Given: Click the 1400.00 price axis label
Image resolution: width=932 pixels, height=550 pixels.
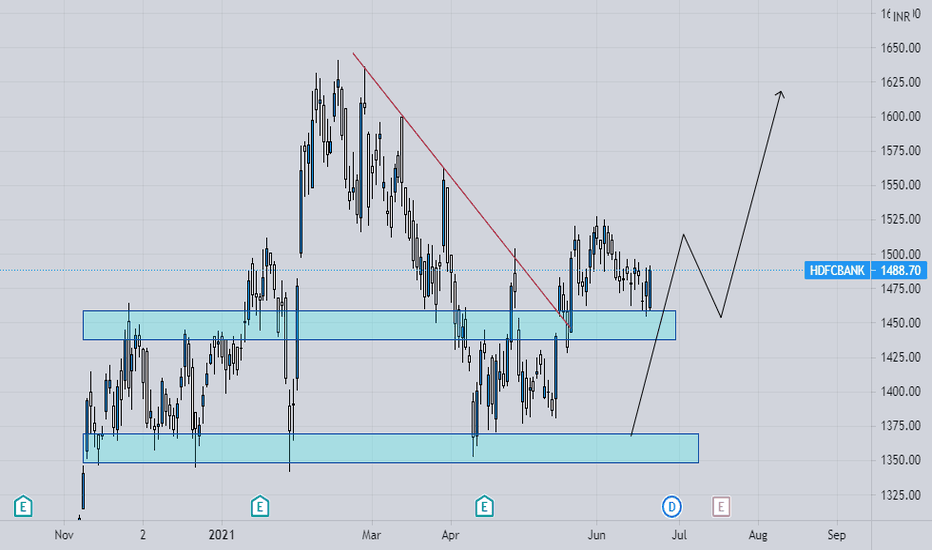Looking at the screenshot, I should (x=900, y=391).
